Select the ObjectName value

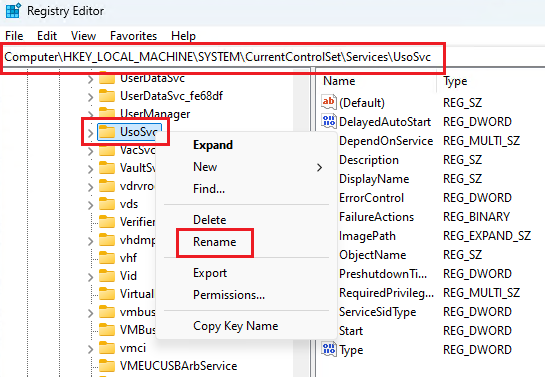pyautogui.click(x=373, y=255)
